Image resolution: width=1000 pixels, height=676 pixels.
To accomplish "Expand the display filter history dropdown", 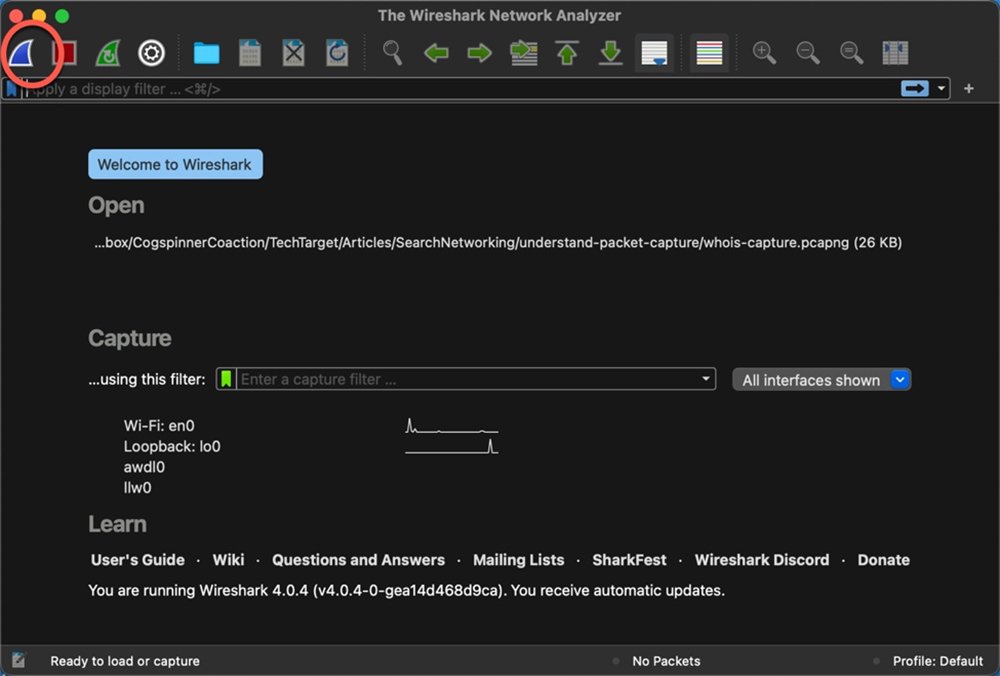I will click(941, 89).
